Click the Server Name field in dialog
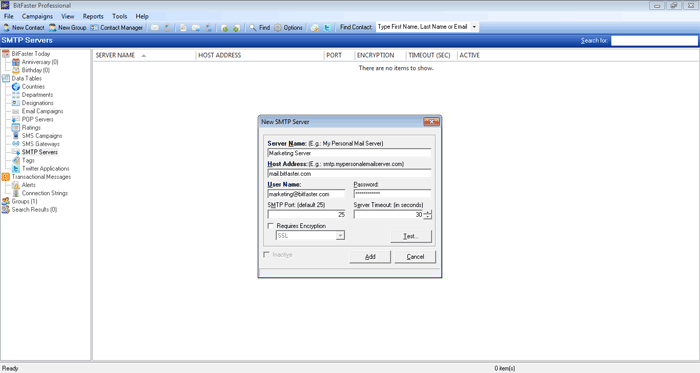The image size is (700, 373). [349, 153]
